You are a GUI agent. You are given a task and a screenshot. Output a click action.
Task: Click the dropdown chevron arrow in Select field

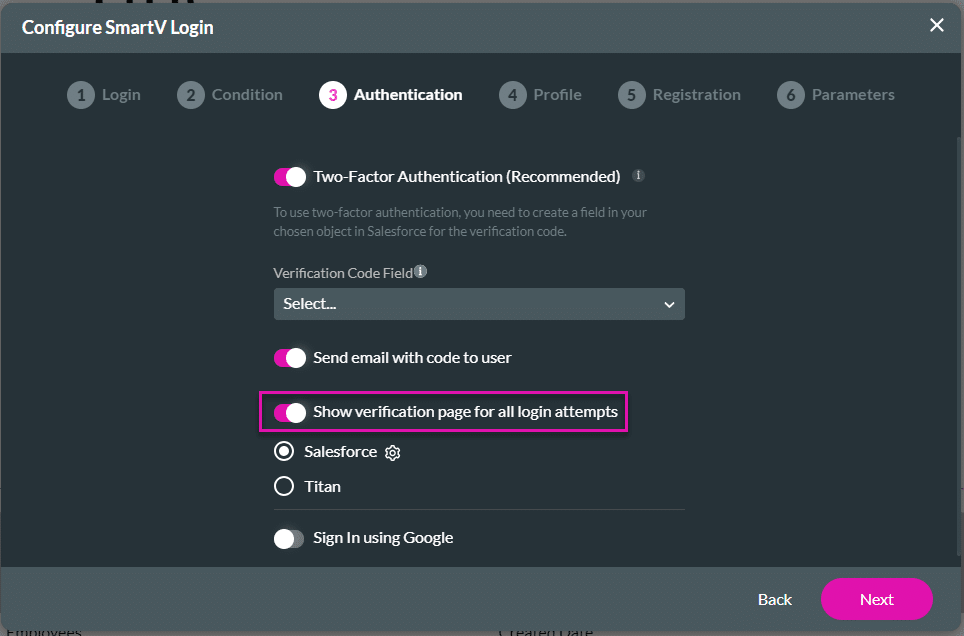(669, 305)
